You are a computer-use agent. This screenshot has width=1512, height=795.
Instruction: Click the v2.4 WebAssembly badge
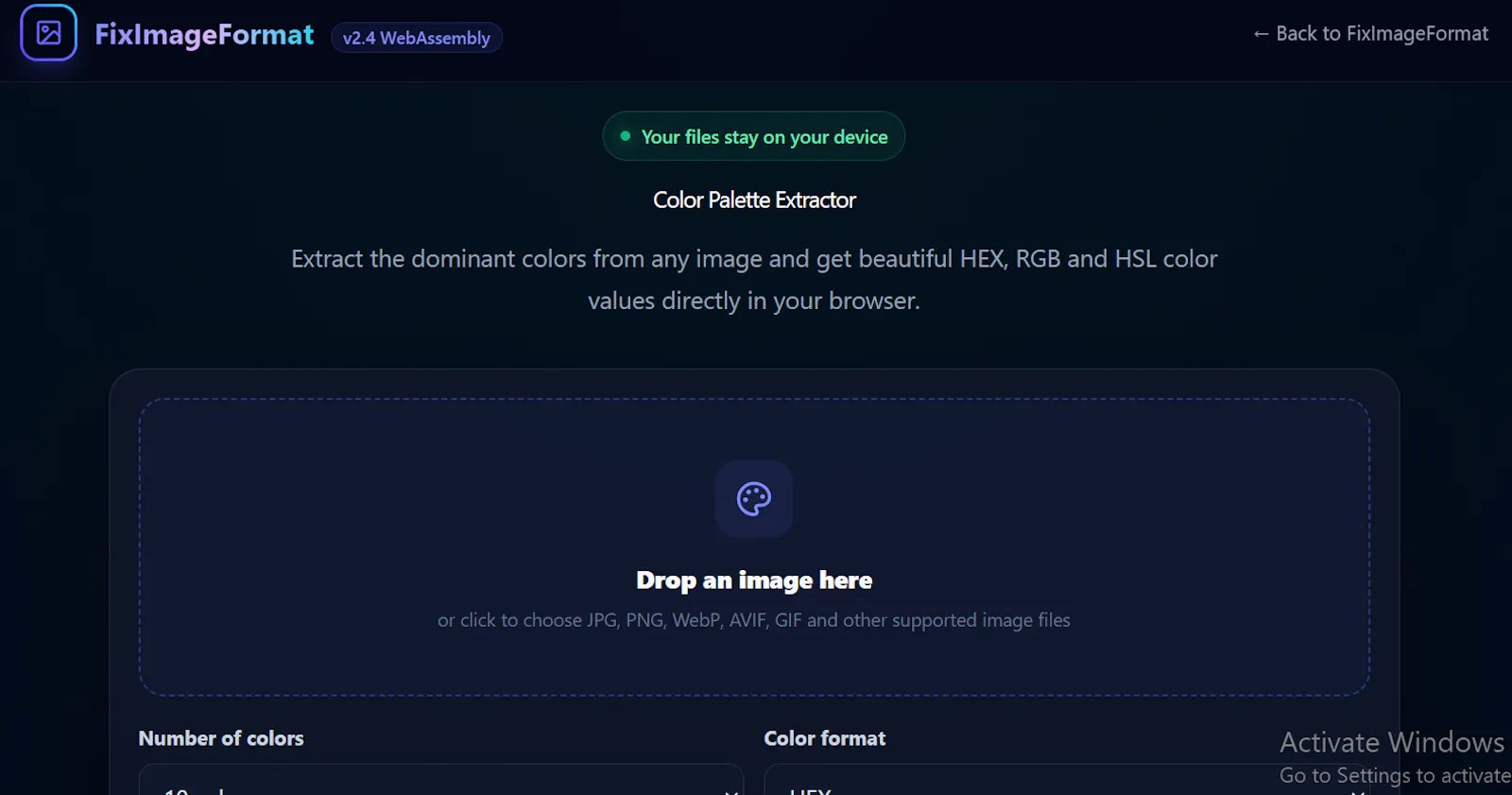pos(417,38)
